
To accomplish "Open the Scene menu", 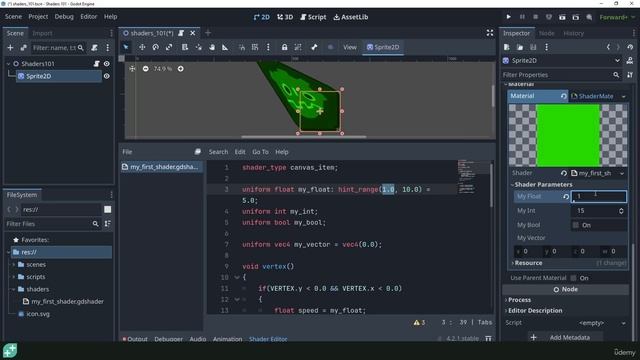I will tap(13, 17).
